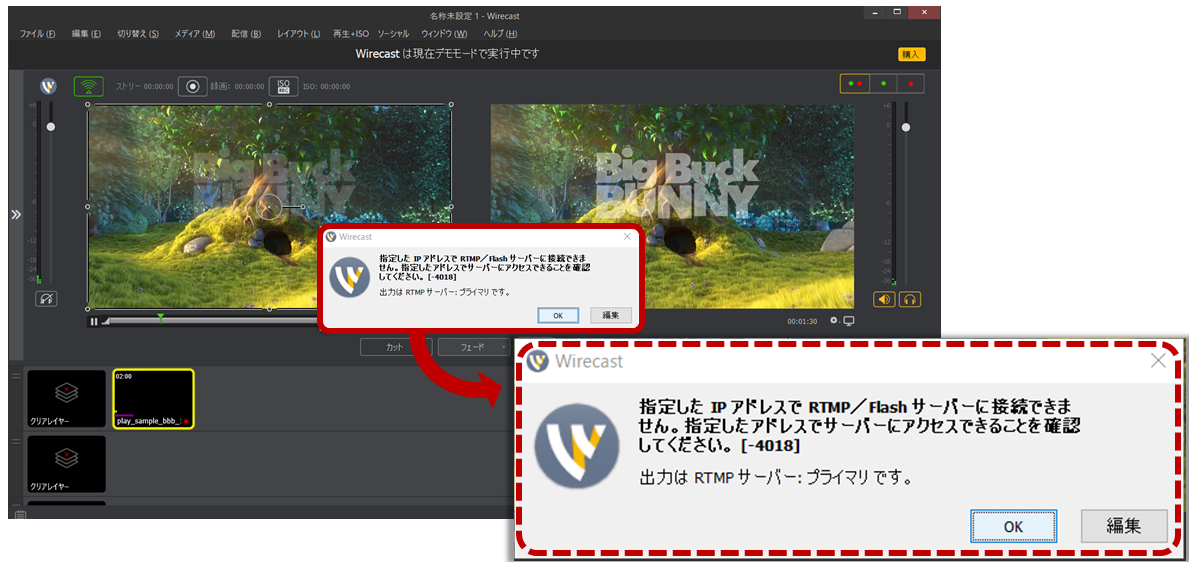The image size is (1189, 562).
Task: Click the preview playback scrubber bar
Action: click(212, 322)
